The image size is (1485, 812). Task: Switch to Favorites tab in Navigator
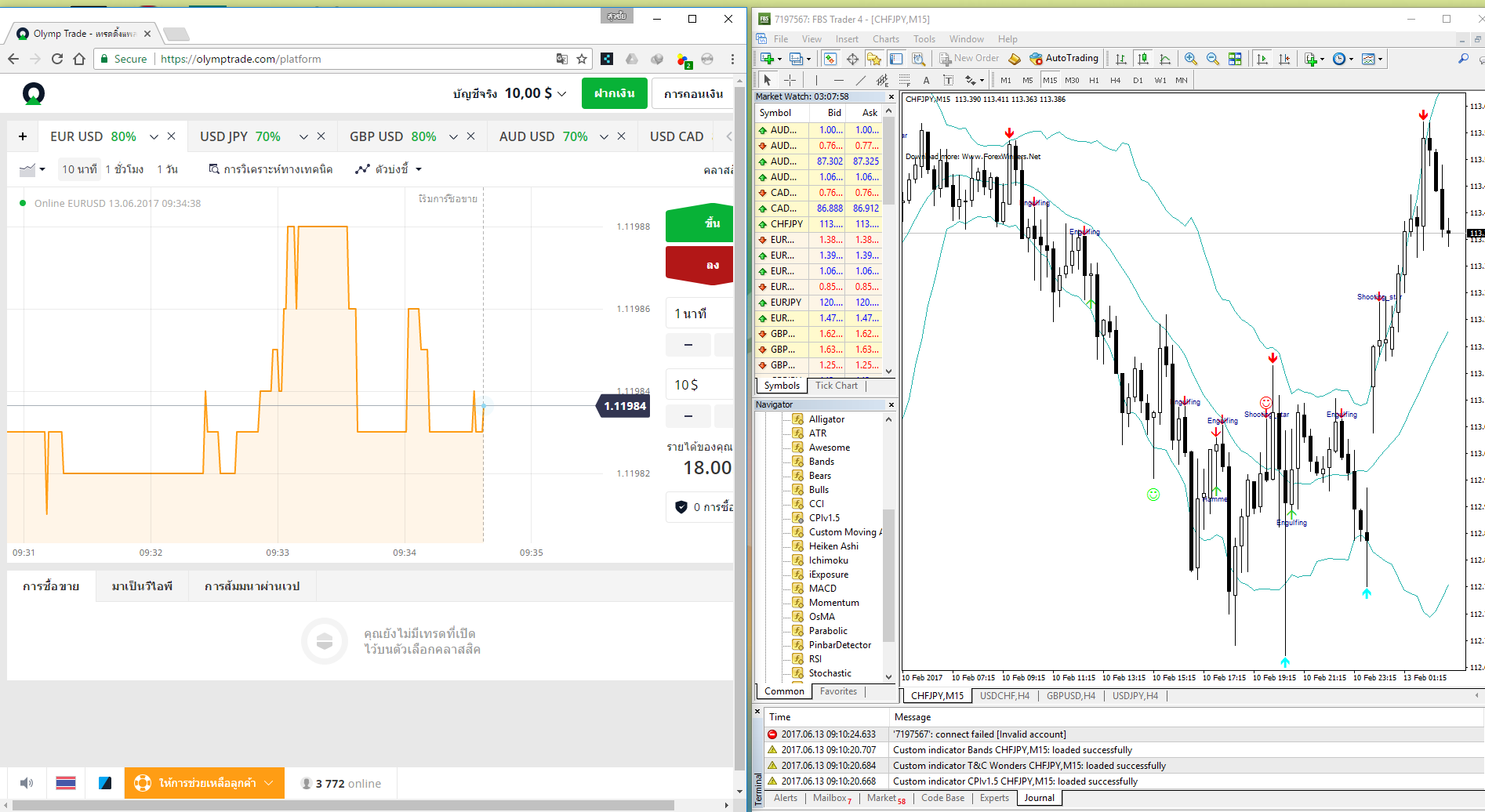pos(838,691)
